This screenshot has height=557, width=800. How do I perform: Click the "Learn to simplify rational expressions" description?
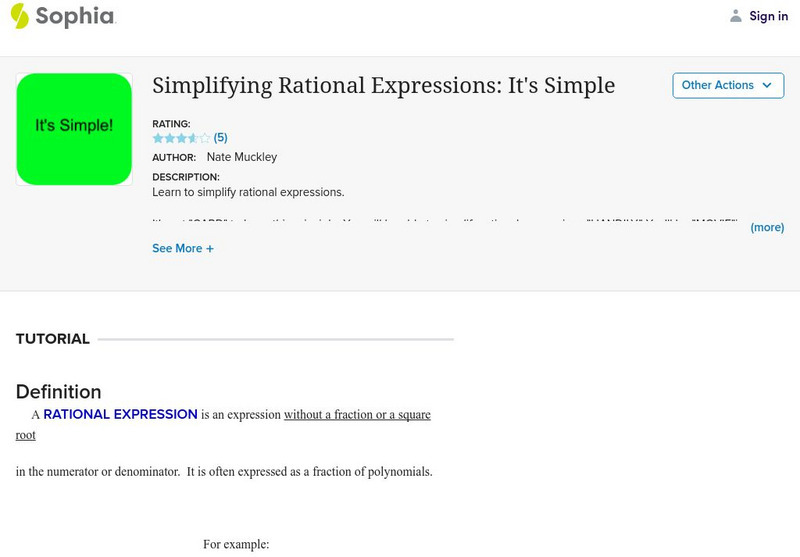point(248,192)
